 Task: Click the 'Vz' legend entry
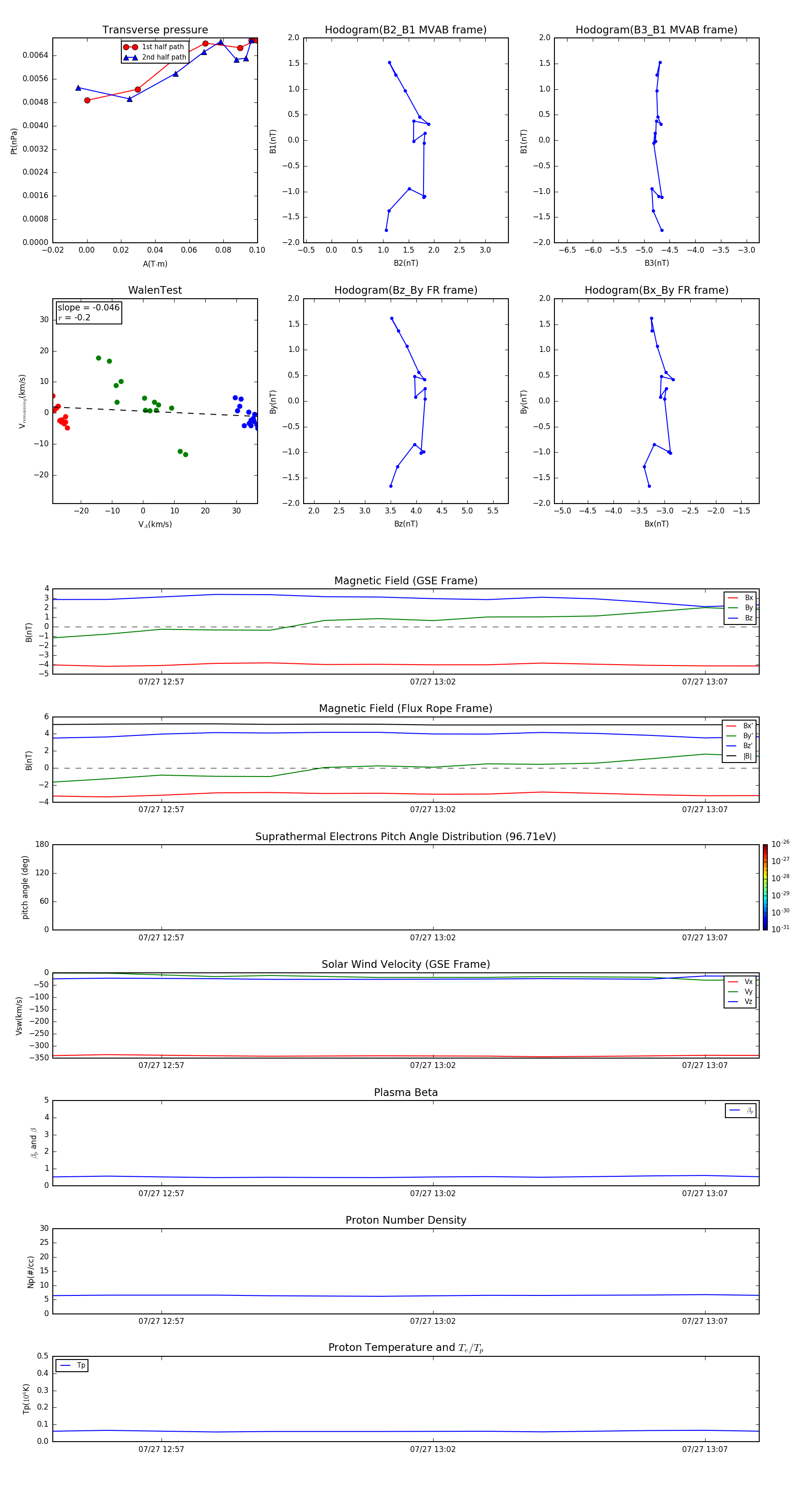click(x=740, y=1001)
